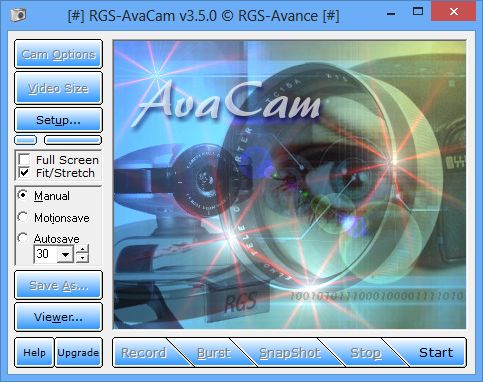The height and width of the screenshot is (382, 483).
Task: Click the Video Size button
Action: [58, 88]
